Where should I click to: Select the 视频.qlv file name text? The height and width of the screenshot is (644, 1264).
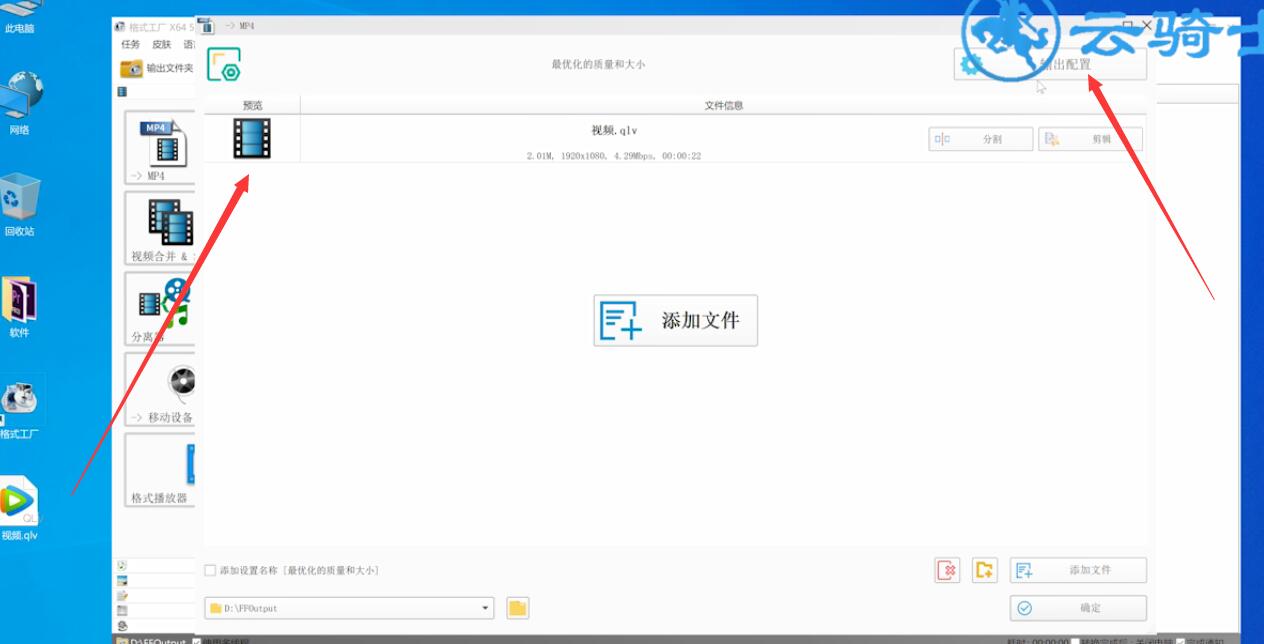pyautogui.click(x=614, y=130)
